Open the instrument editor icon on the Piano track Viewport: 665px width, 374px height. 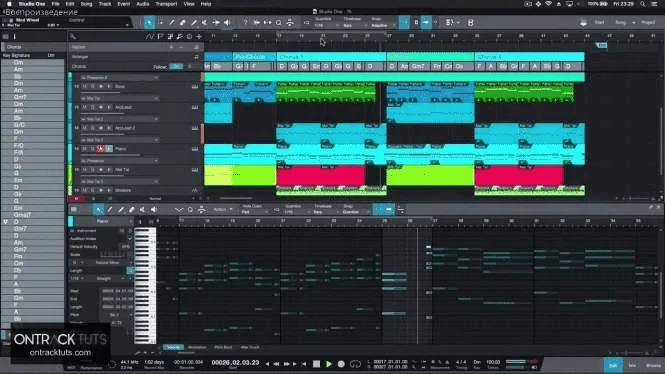195,149
